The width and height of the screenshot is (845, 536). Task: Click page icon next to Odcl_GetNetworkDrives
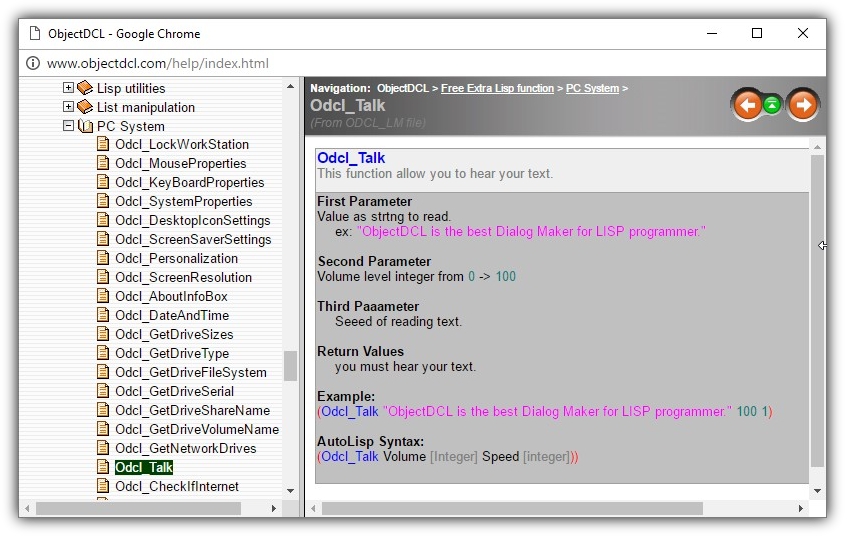coord(102,448)
